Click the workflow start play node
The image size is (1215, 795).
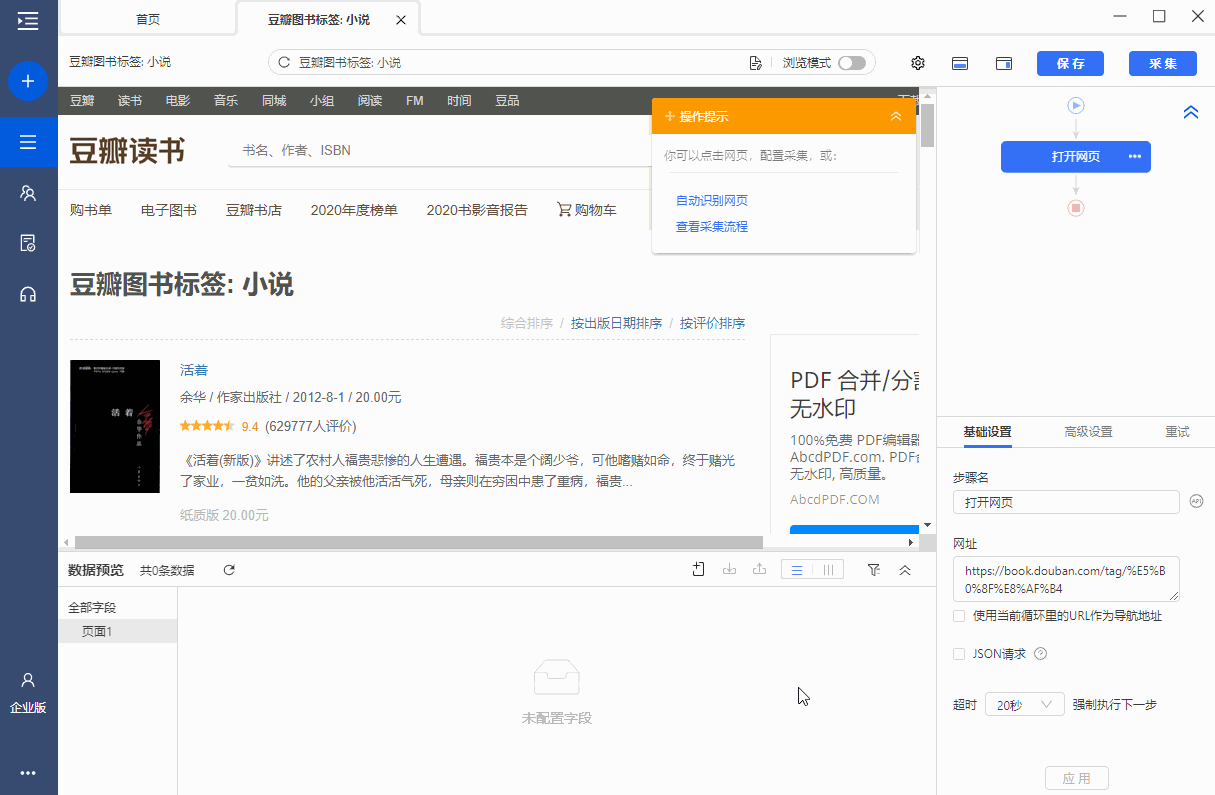[1076, 105]
